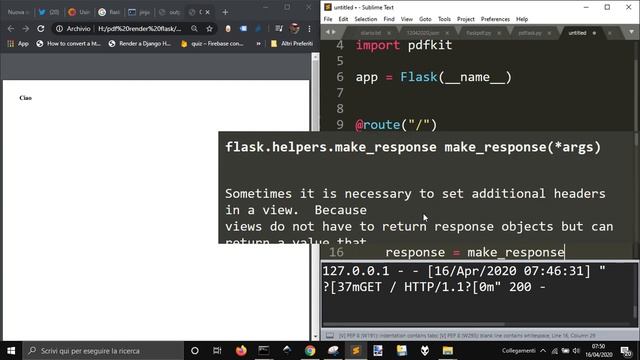
Task: Go forward in Chrome
Action: [26, 29]
